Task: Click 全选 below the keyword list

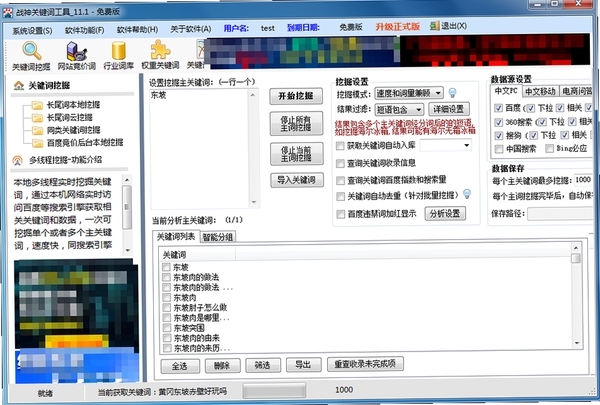Action: [179, 366]
